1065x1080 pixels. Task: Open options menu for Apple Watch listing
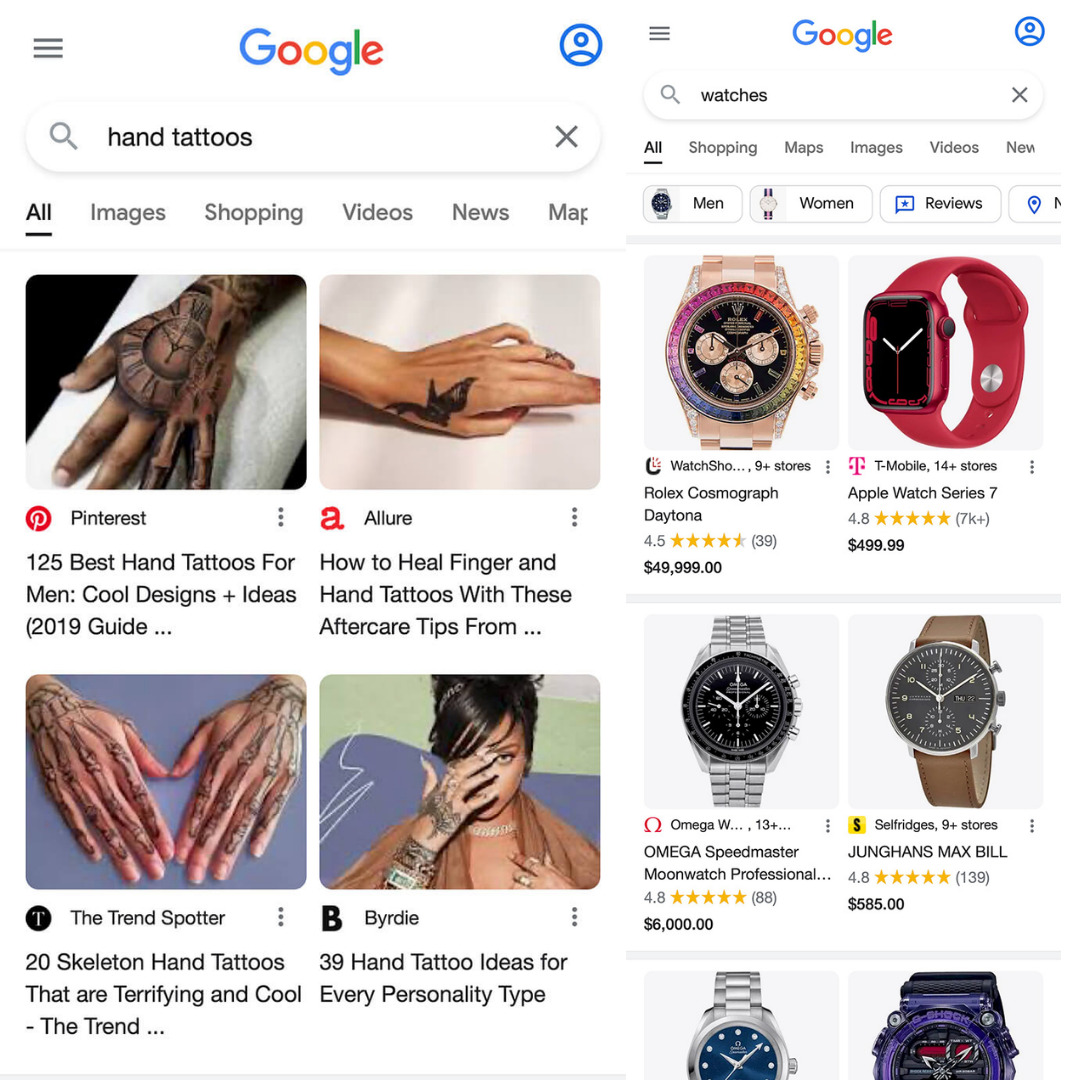(x=1031, y=467)
